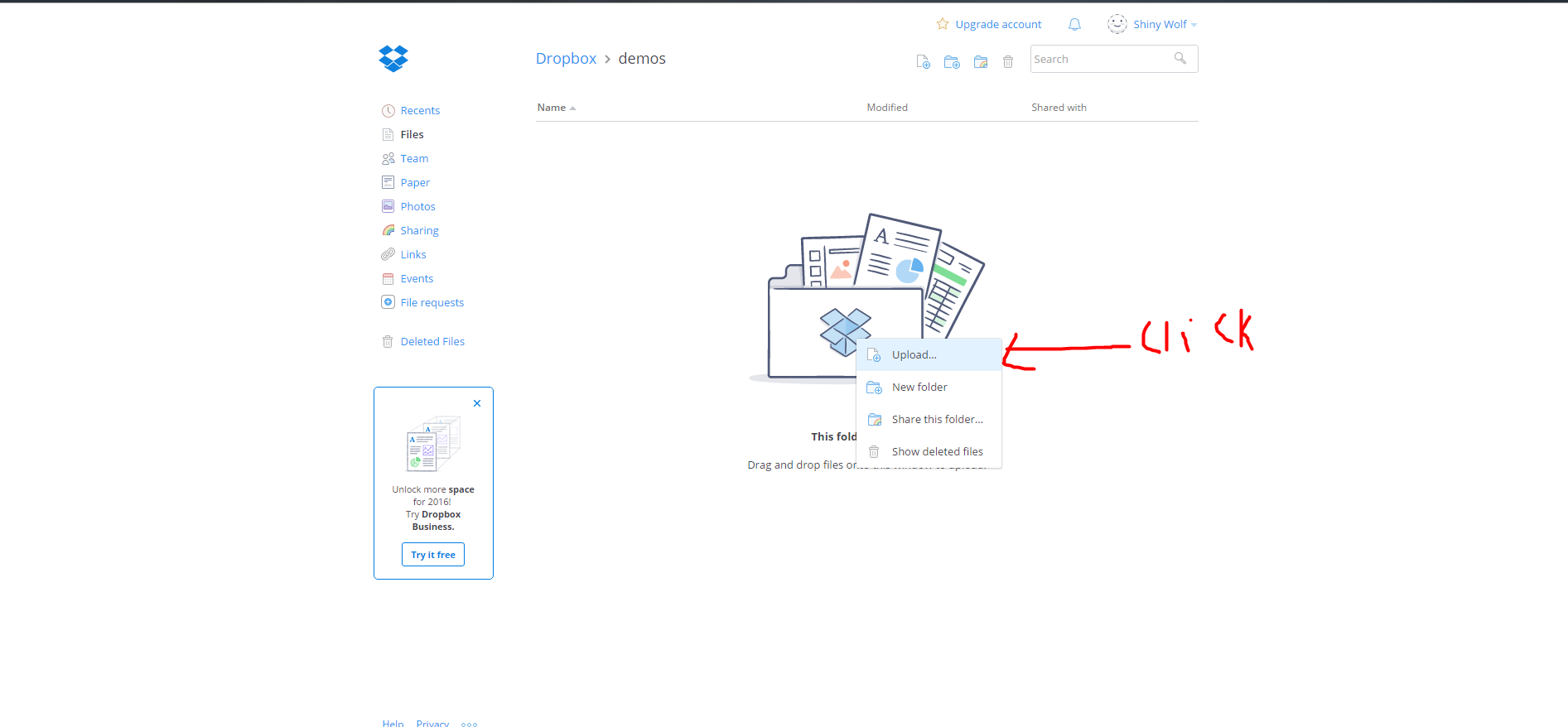Screen dimensions: 1568x727
Task: Click the trash toolbar icon
Action: pyautogui.click(x=1008, y=62)
